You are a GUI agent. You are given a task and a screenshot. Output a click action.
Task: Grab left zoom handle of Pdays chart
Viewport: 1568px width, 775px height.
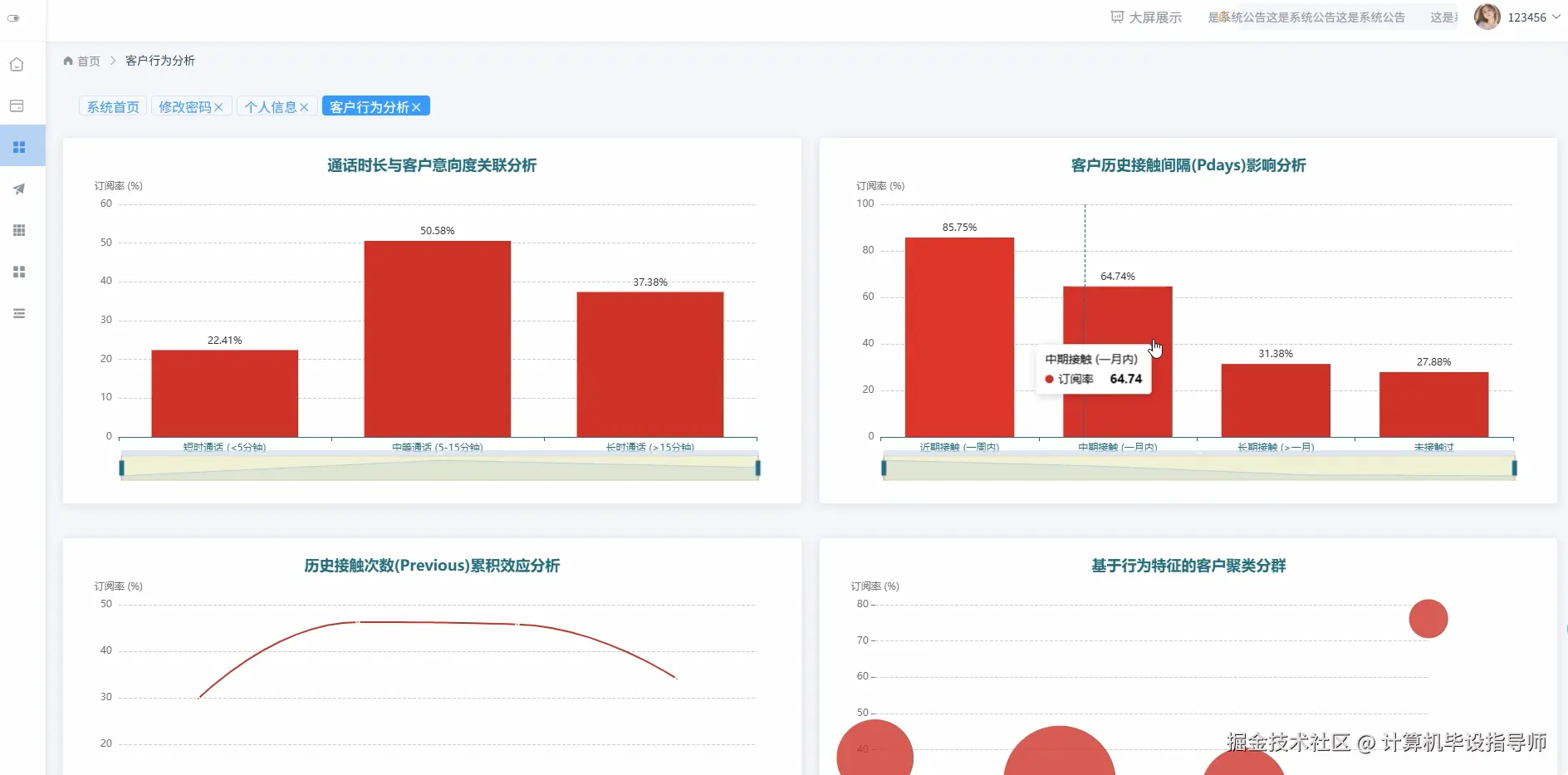[x=884, y=468]
